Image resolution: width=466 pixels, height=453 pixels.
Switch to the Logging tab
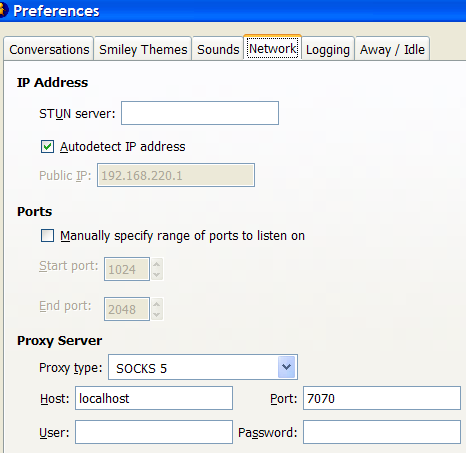click(x=328, y=49)
